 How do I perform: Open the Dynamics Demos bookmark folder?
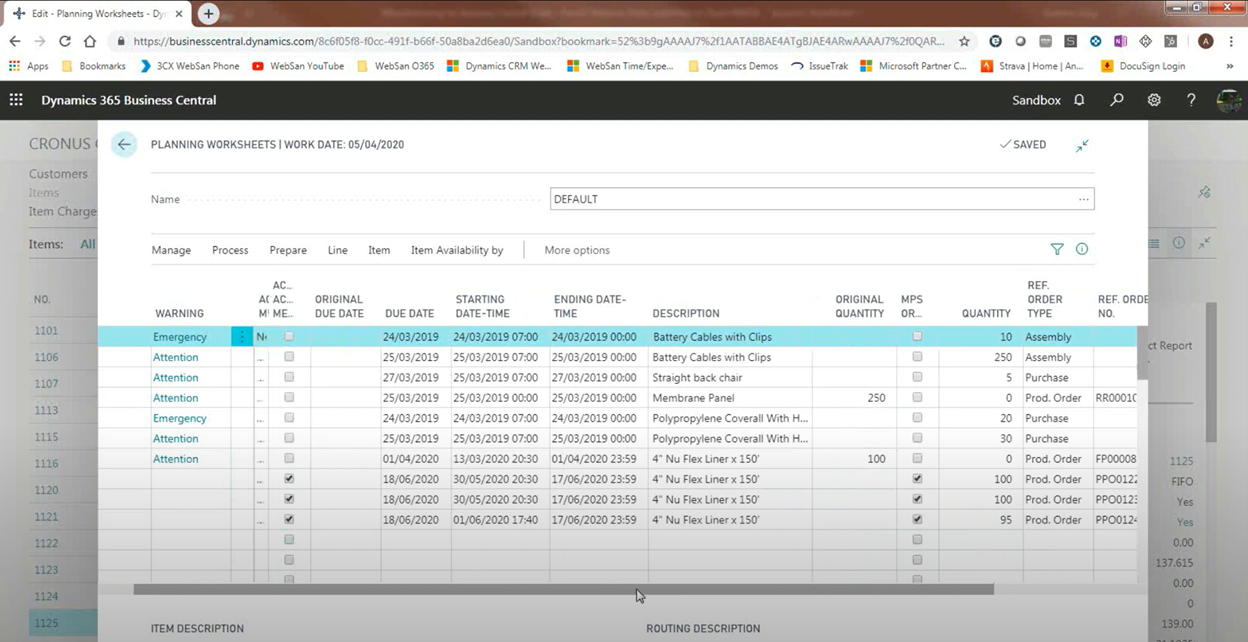pyautogui.click(x=732, y=66)
